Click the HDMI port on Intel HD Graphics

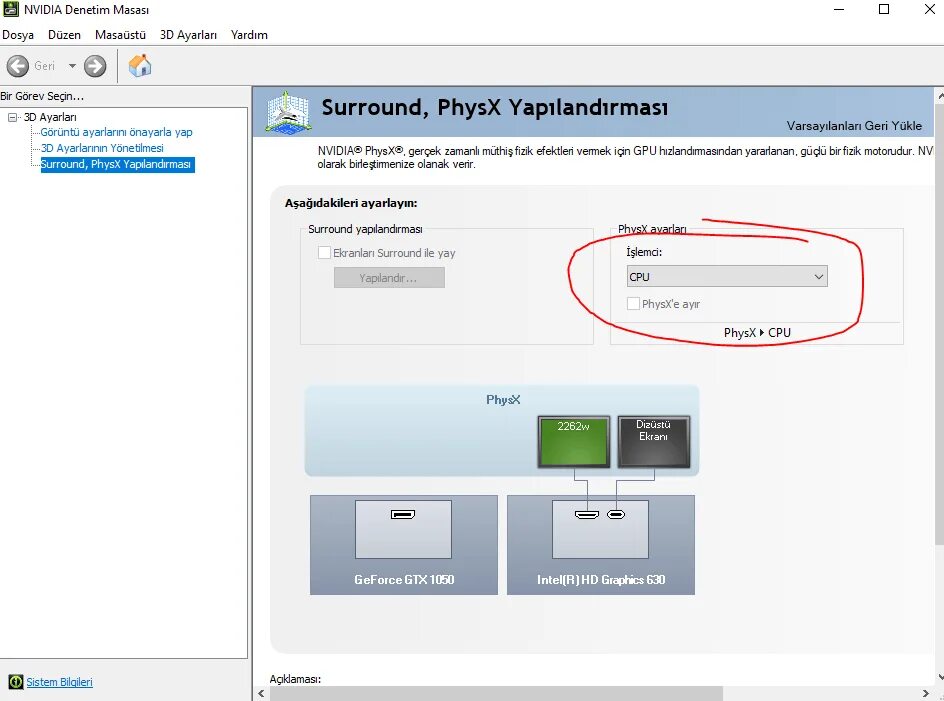(586, 514)
